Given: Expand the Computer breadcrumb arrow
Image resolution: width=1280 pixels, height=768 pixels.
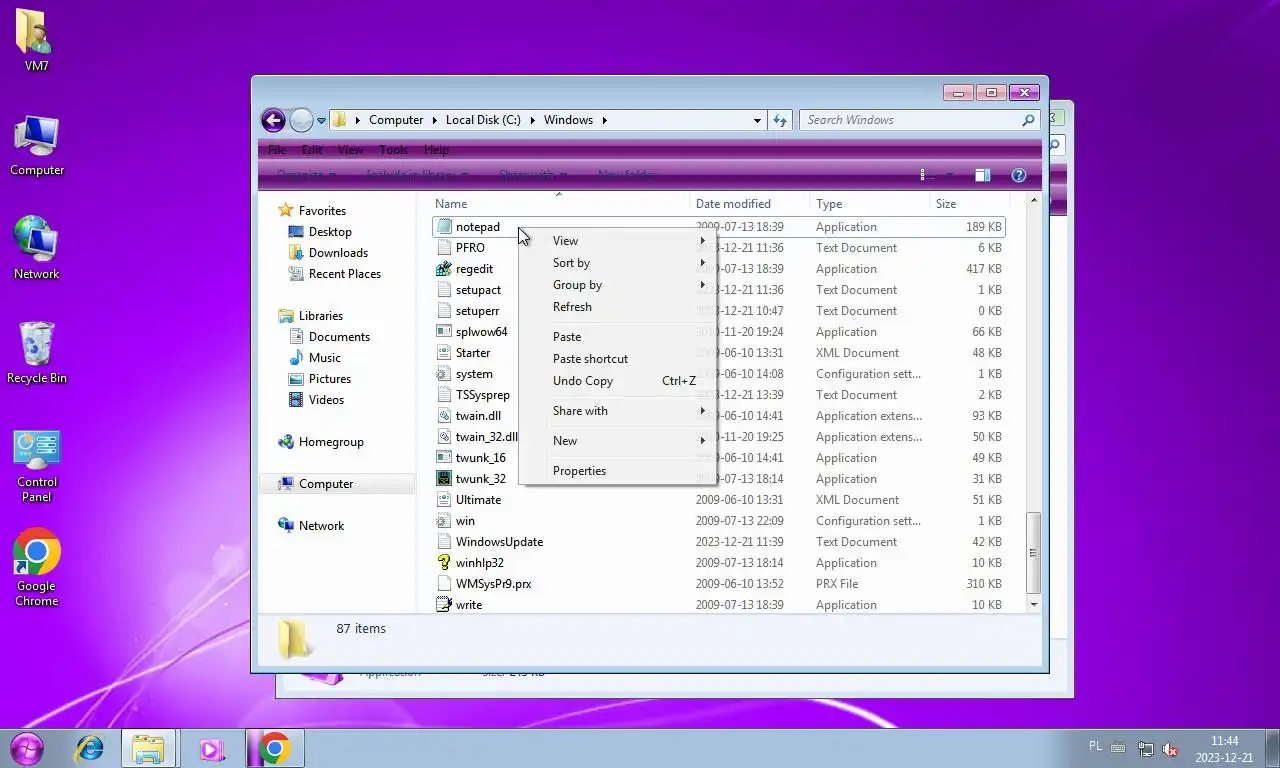Looking at the screenshot, I should point(435,120).
